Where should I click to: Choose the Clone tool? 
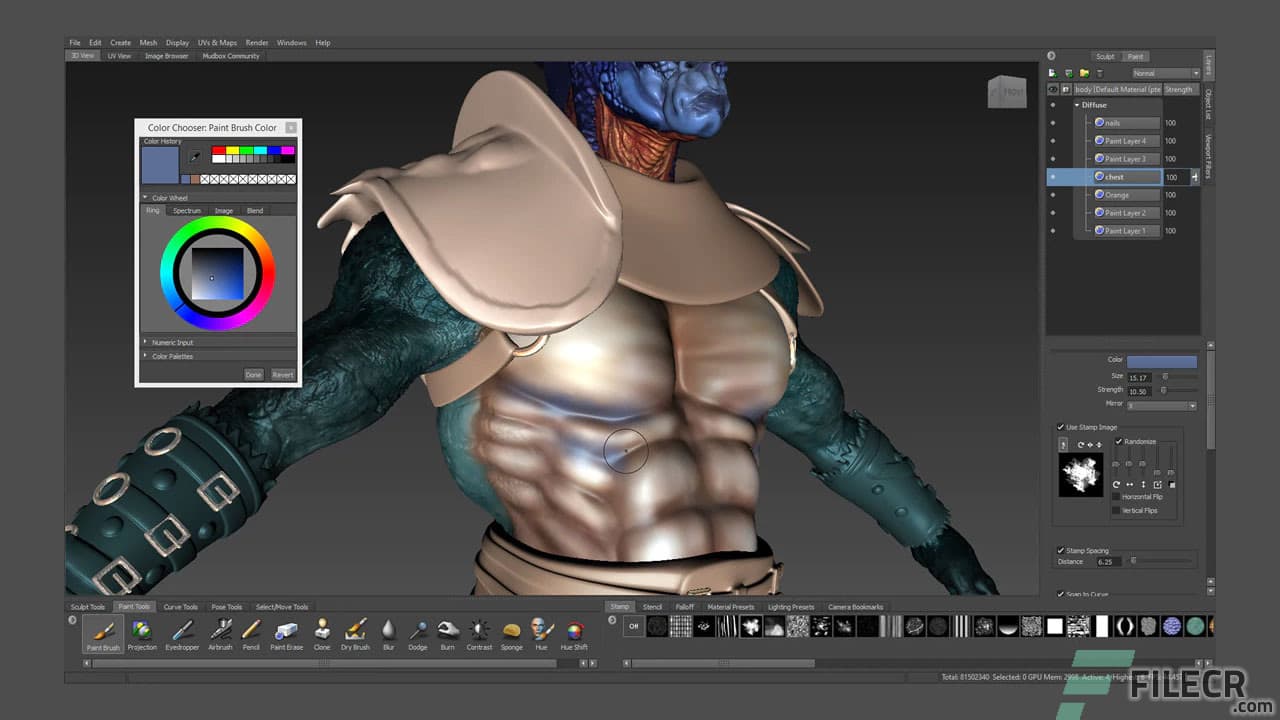320,632
